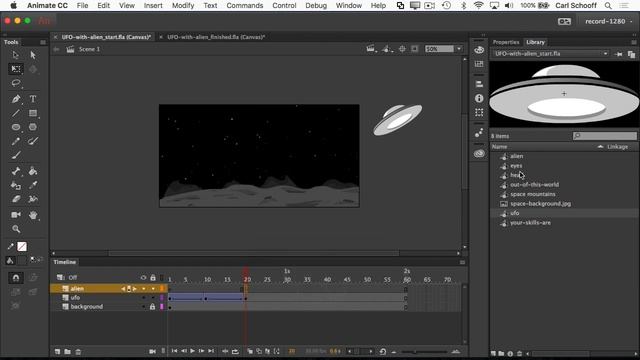Click the Library search field
Image resolution: width=640 pixels, height=360 pixels.
coord(604,136)
